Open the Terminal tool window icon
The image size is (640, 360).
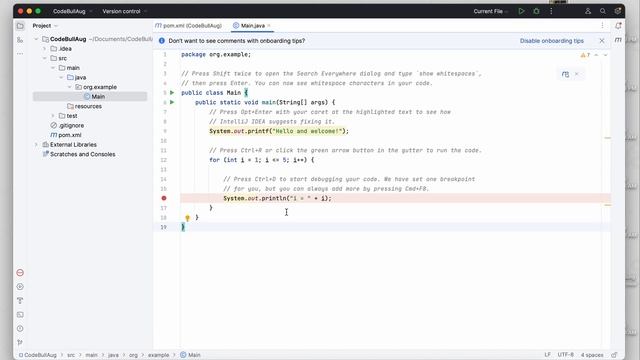pos(20,315)
